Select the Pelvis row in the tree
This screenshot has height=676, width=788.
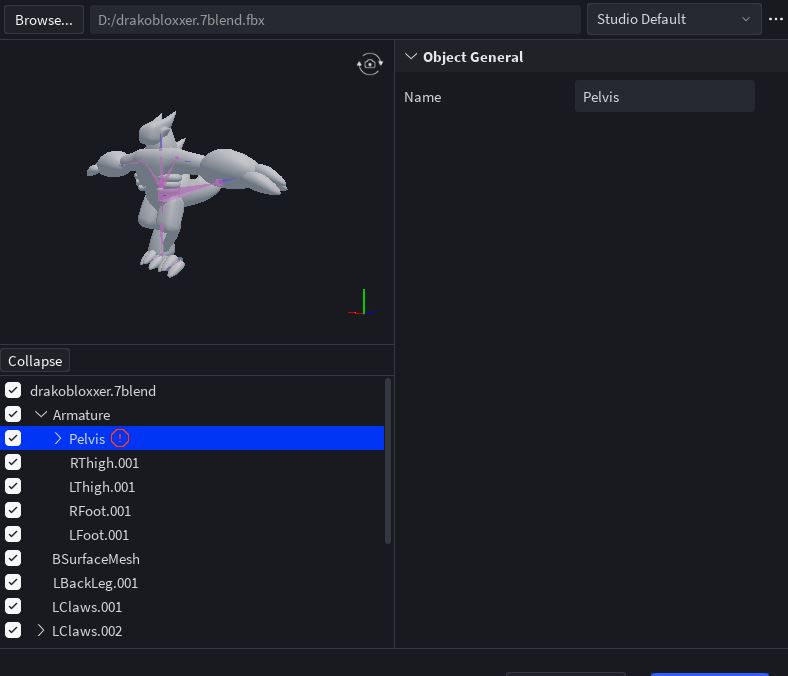pos(192,438)
